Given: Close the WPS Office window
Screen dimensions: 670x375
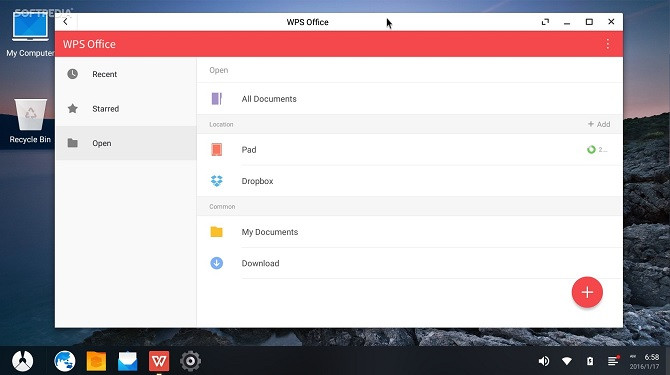Looking at the screenshot, I should click(611, 22).
